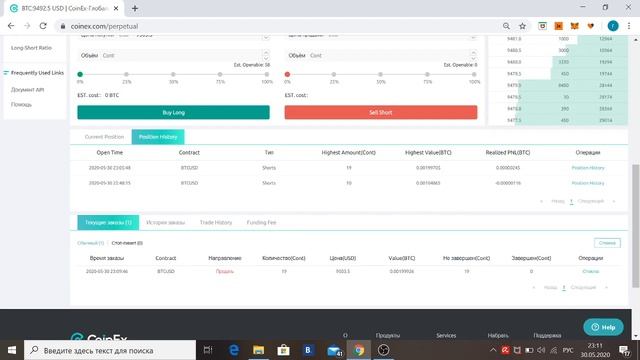This screenshot has width=640, height=360.
Task: Open the clock showing 23:11
Action: (595, 350)
